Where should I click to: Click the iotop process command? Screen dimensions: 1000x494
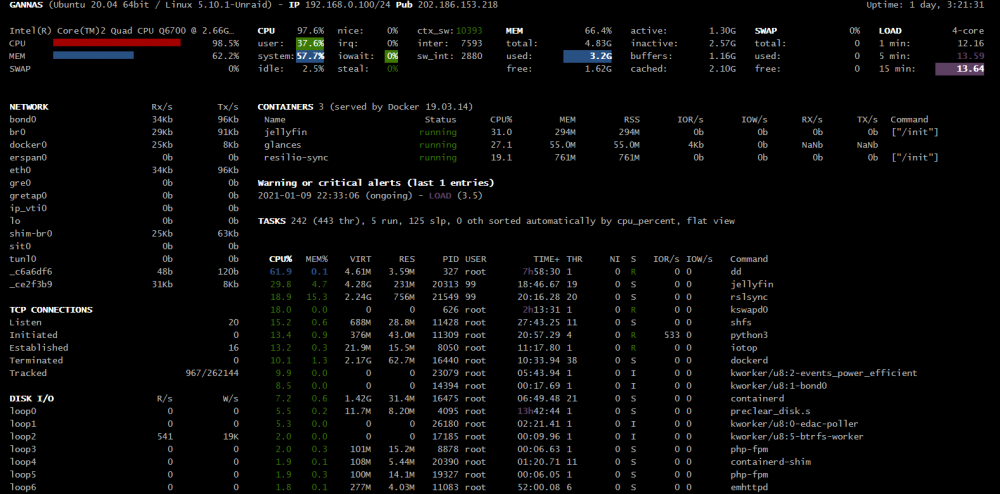(743, 348)
